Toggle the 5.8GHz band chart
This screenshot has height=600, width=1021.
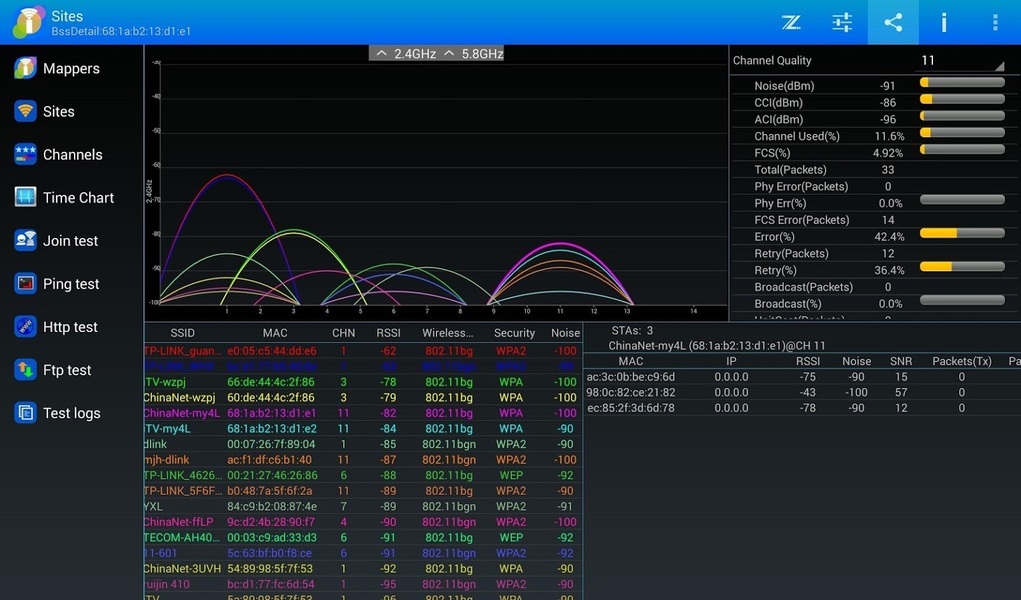pos(473,53)
